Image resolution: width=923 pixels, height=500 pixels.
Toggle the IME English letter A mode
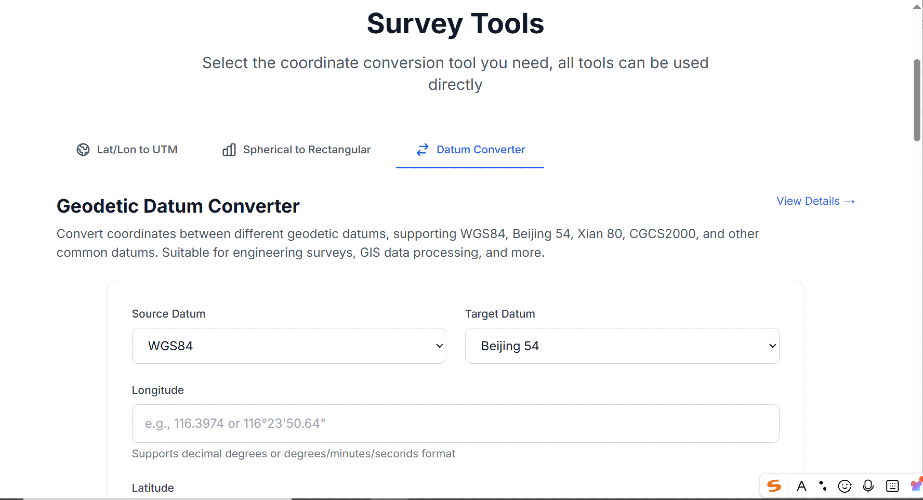[801, 486]
